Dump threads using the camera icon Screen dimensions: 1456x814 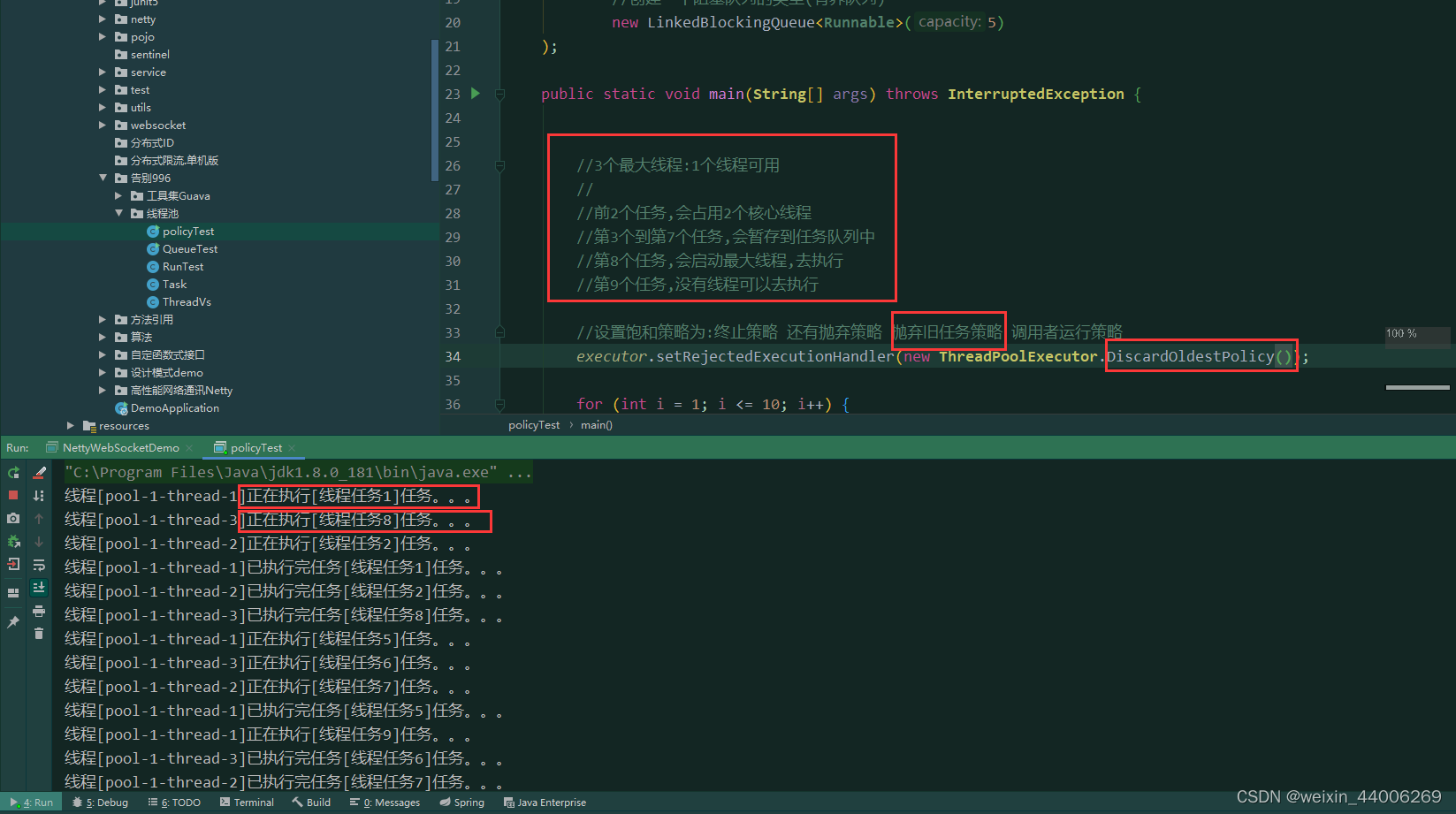pos(13,519)
